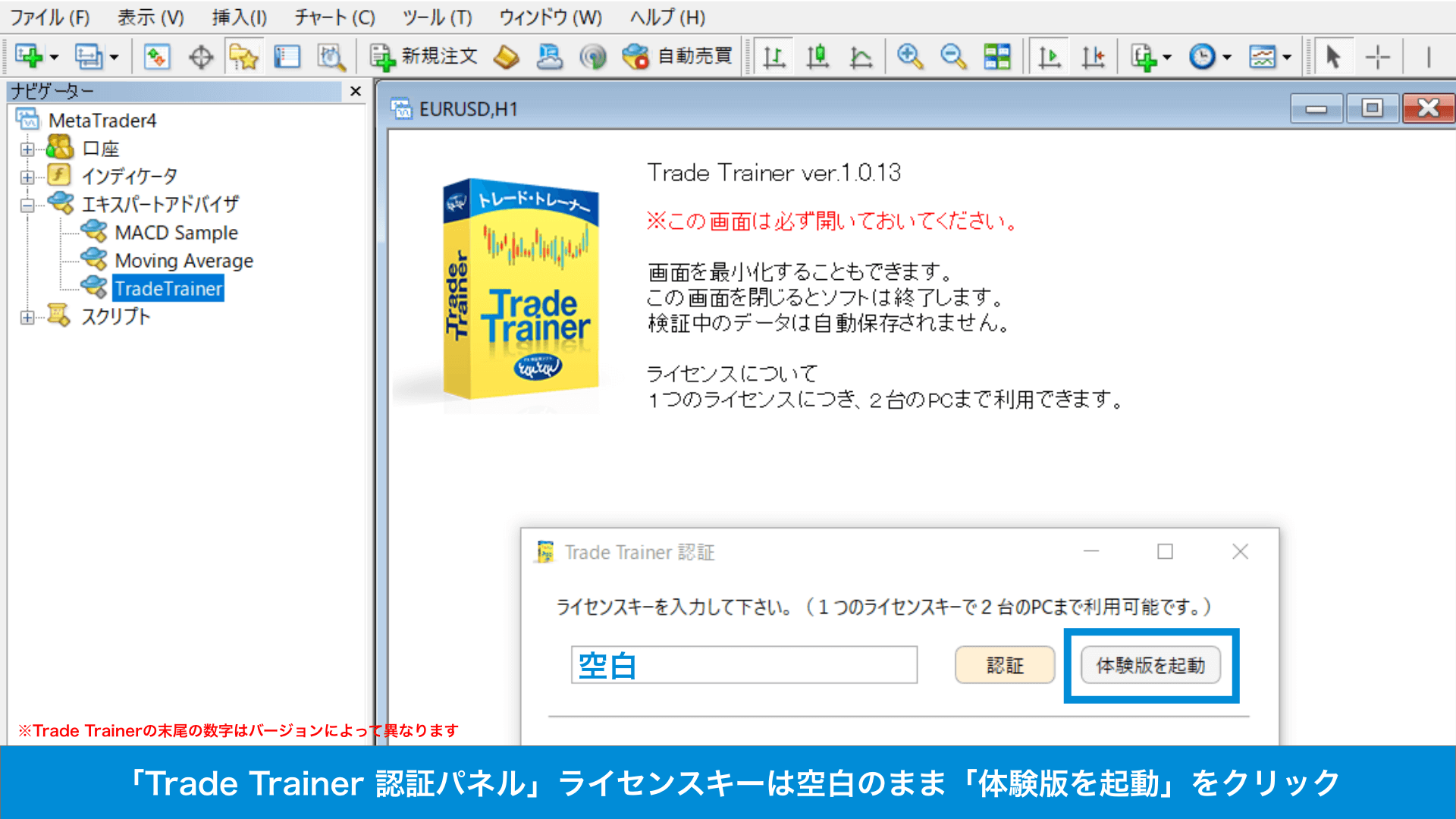The image size is (1456, 819).
Task: Expand the 口座 tree node
Action: coord(29,148)
